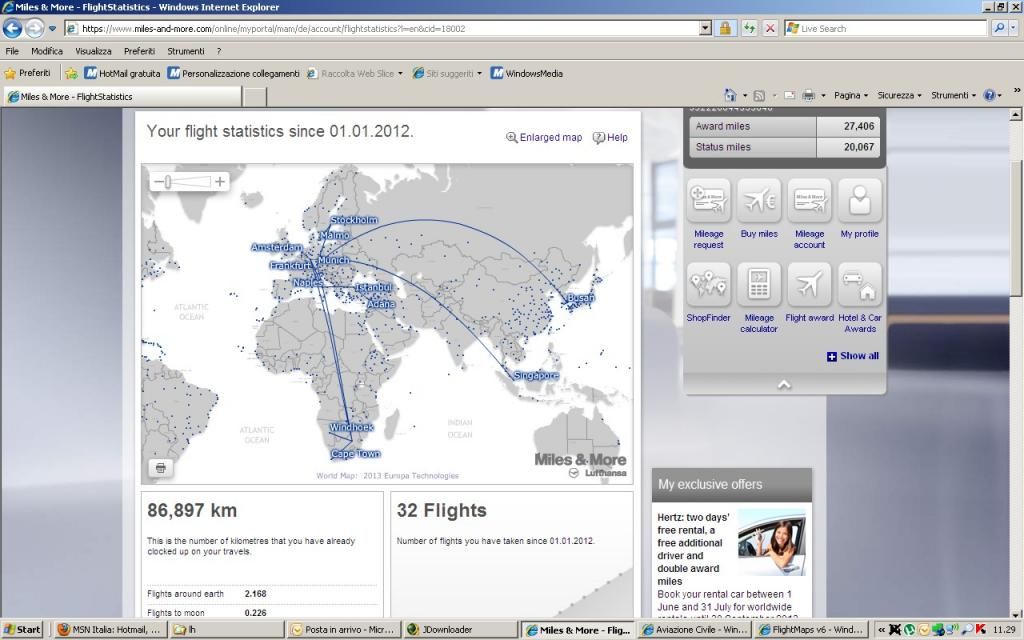Click the Stop loading X icon

click(770, 28)
